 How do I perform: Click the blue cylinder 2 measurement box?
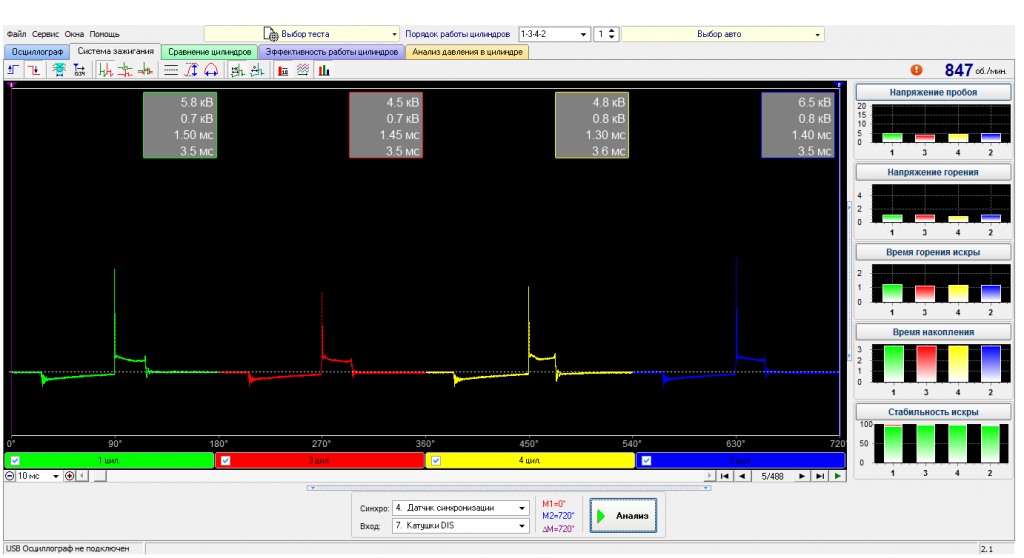(x=798, y=125)
